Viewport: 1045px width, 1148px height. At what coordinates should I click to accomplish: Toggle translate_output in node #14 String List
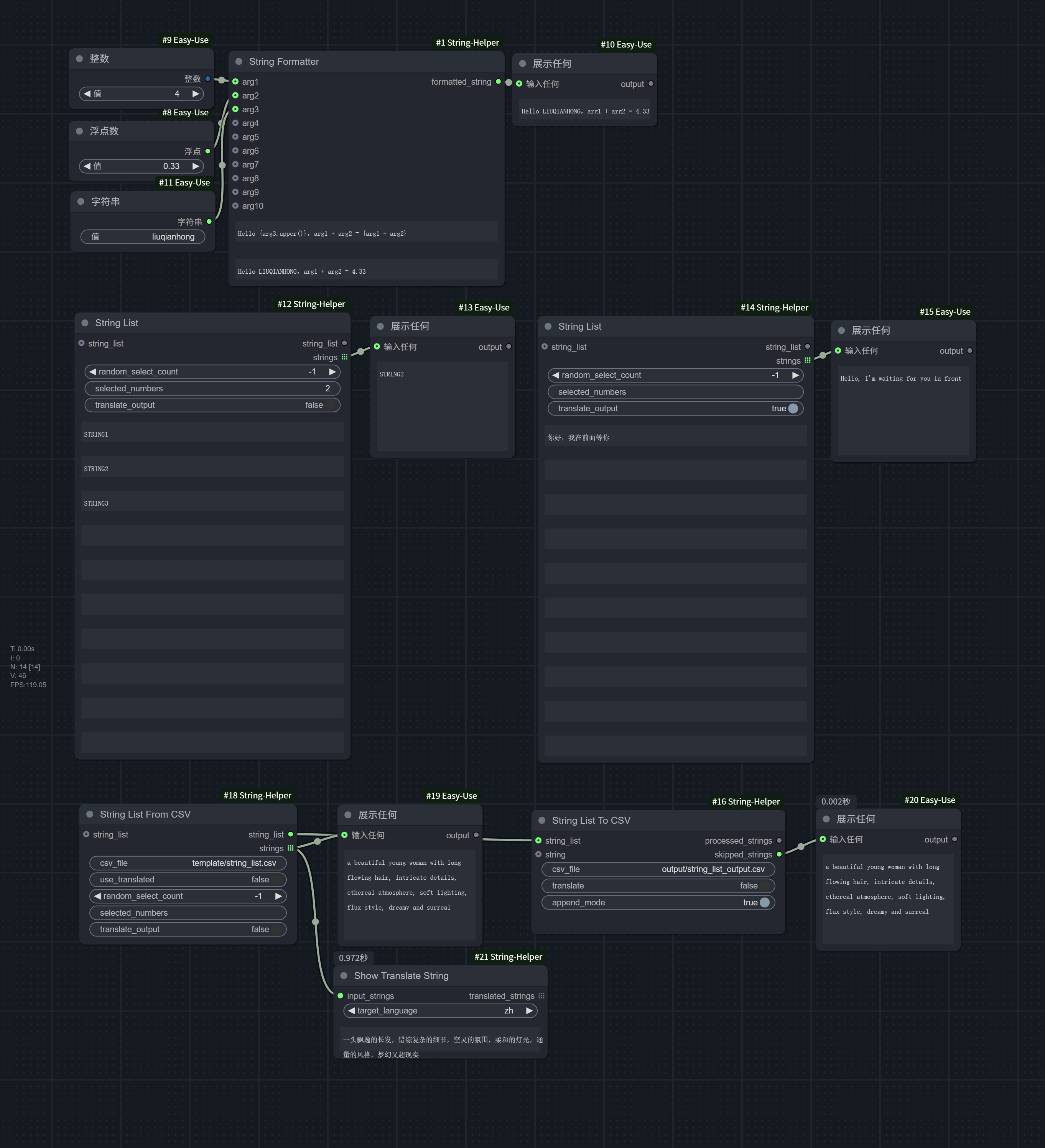[x=676, y=408]
